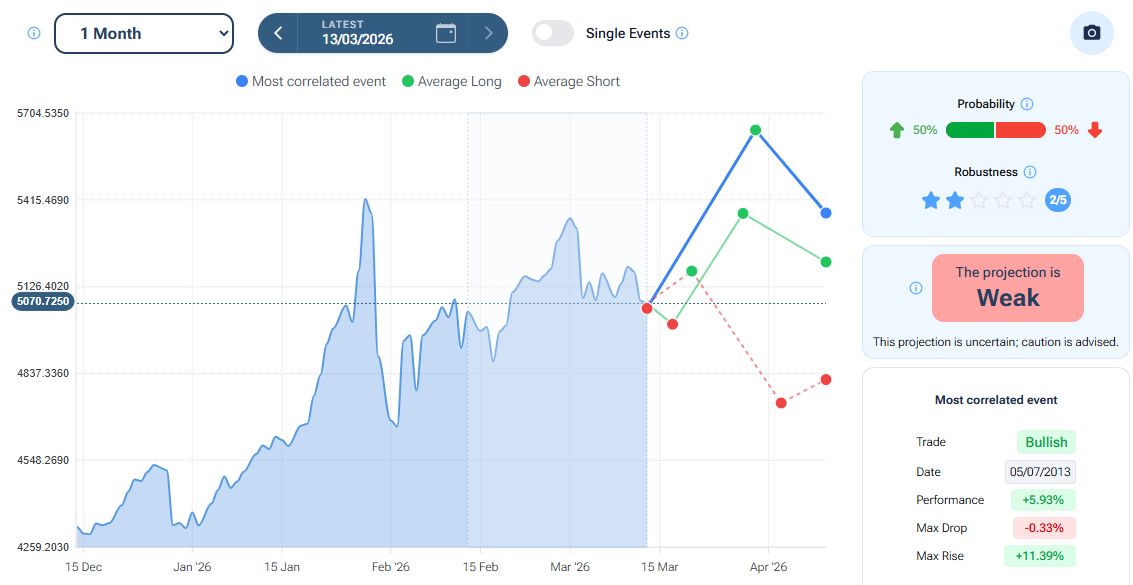The height and width of the screenshot is (585, 1133).
Task: Toggle Average Long legend entry
Action: tap(451, 82)
